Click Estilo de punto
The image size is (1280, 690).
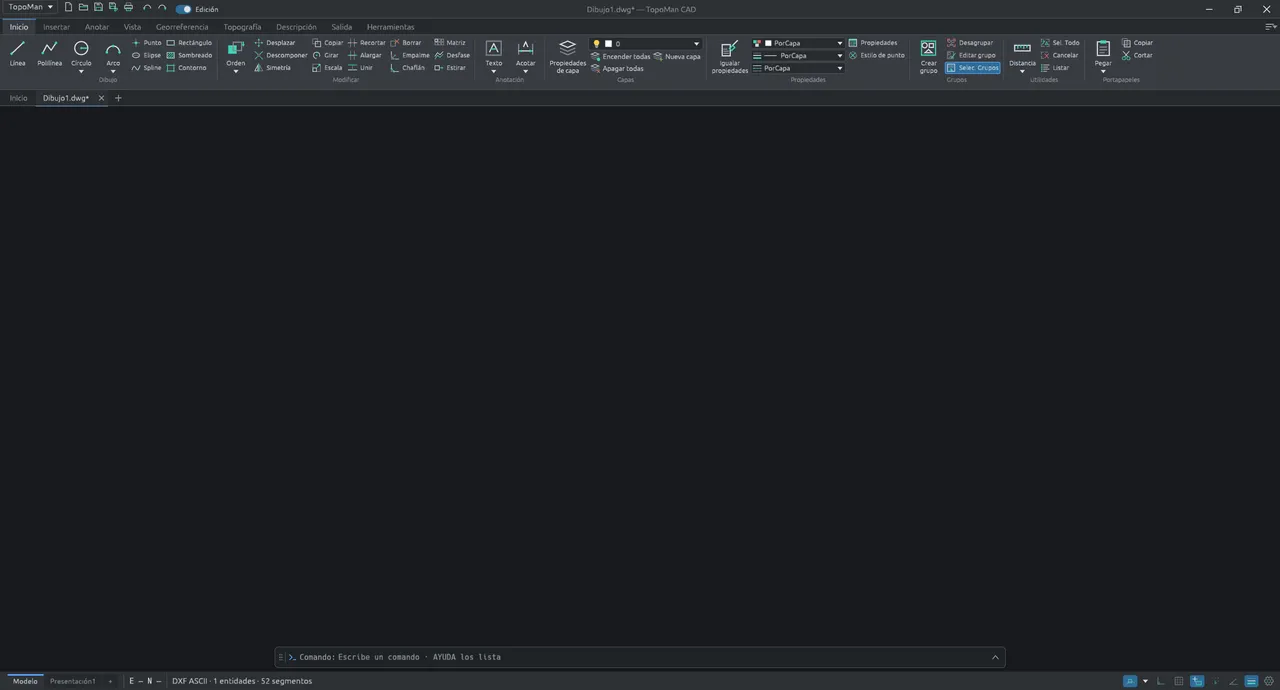[876, 55]
